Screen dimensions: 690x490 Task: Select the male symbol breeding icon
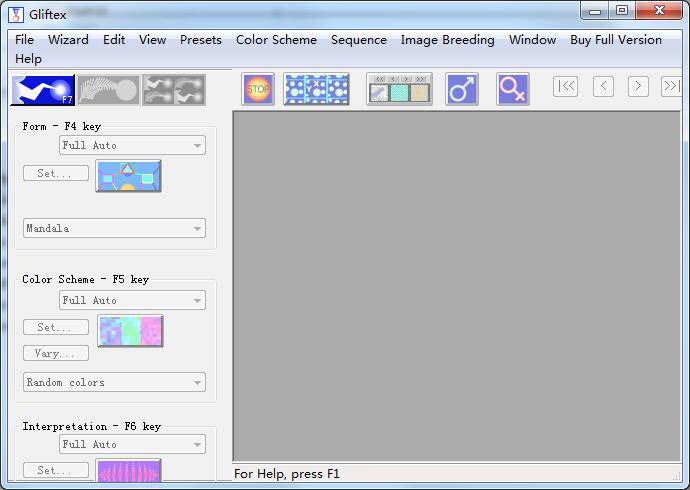[x=461, y=89]
